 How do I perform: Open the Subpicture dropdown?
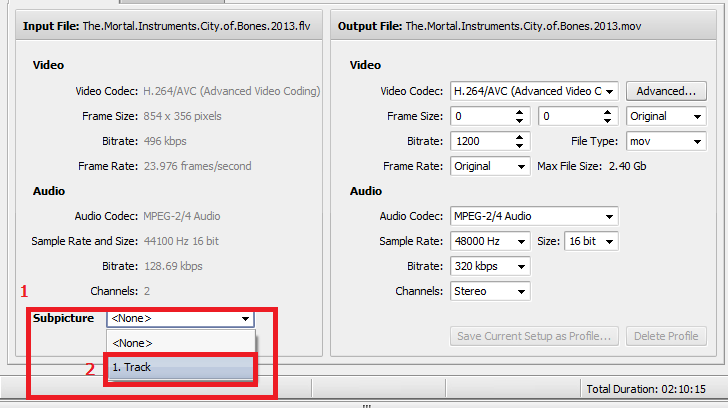[180, 318]
